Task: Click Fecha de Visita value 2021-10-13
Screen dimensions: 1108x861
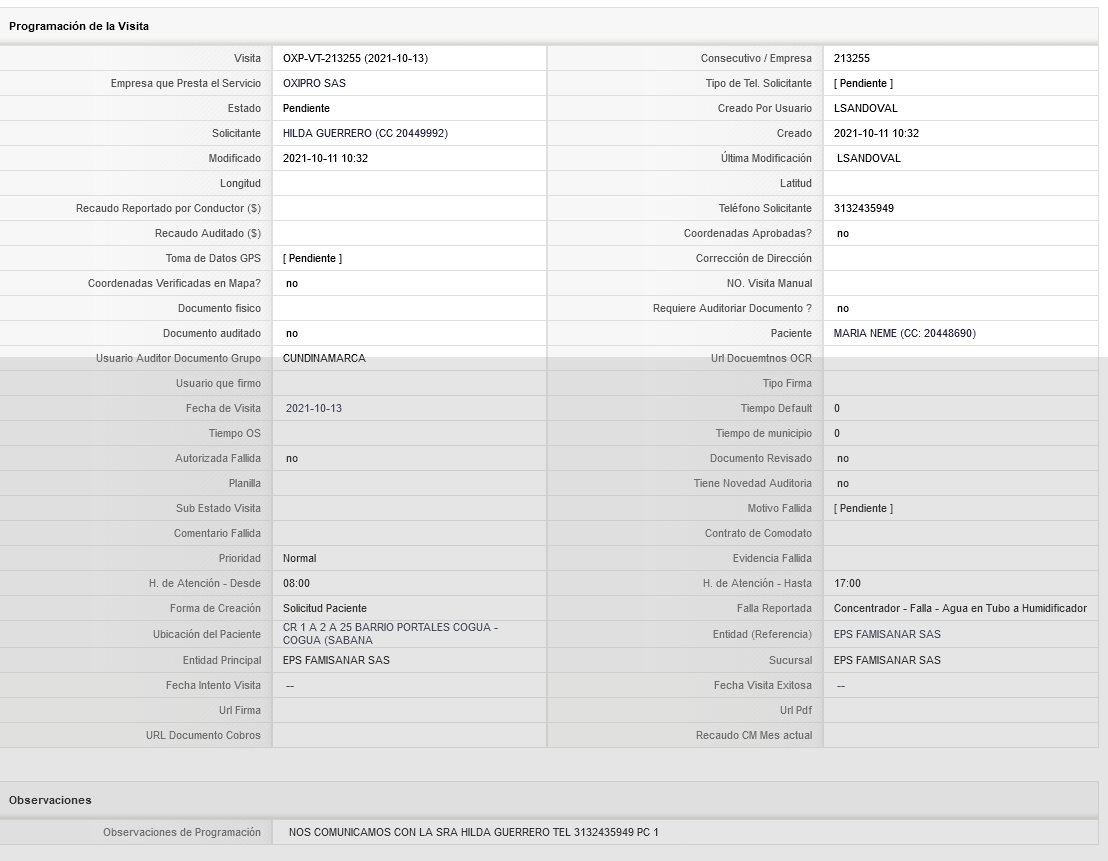Action: pos(314,409)
